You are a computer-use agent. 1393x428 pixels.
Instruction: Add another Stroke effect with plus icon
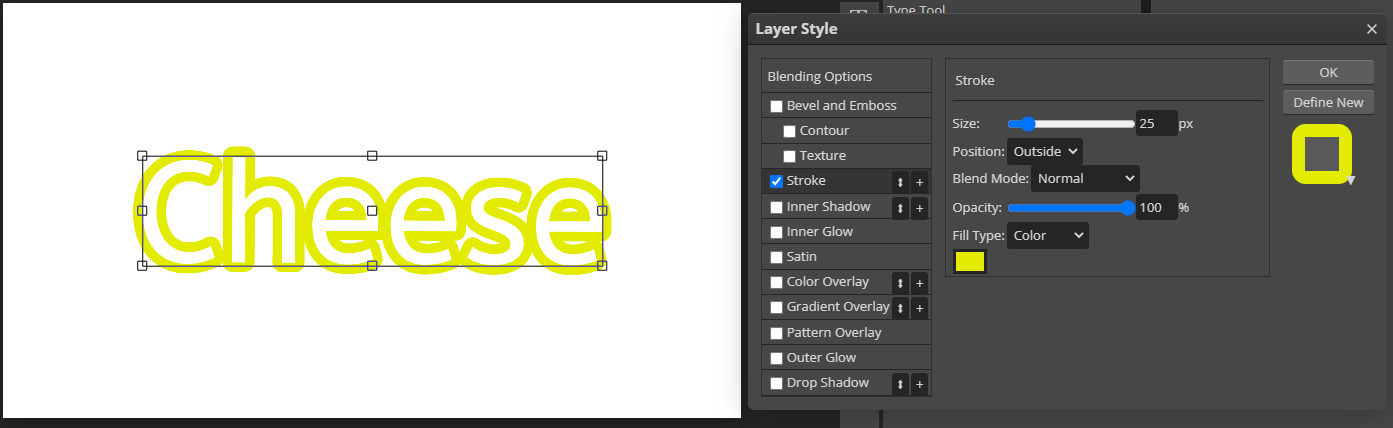(x=919, y=182)
